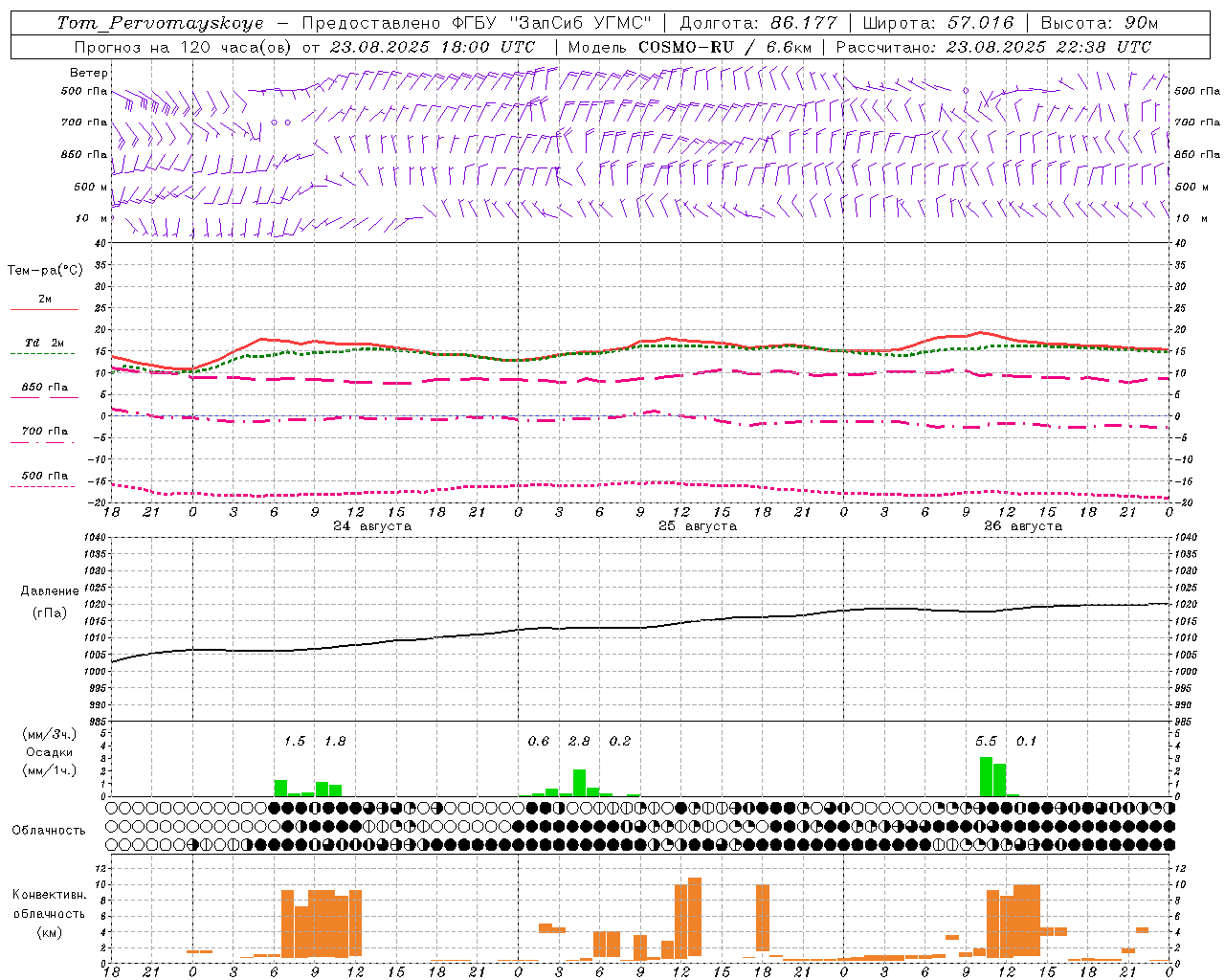Image resolution: width=1225 pixels, height=980 pixels.
Task: Click the forecast span text Прогноз на 120 часа(ов)
Action: (184, 47)
